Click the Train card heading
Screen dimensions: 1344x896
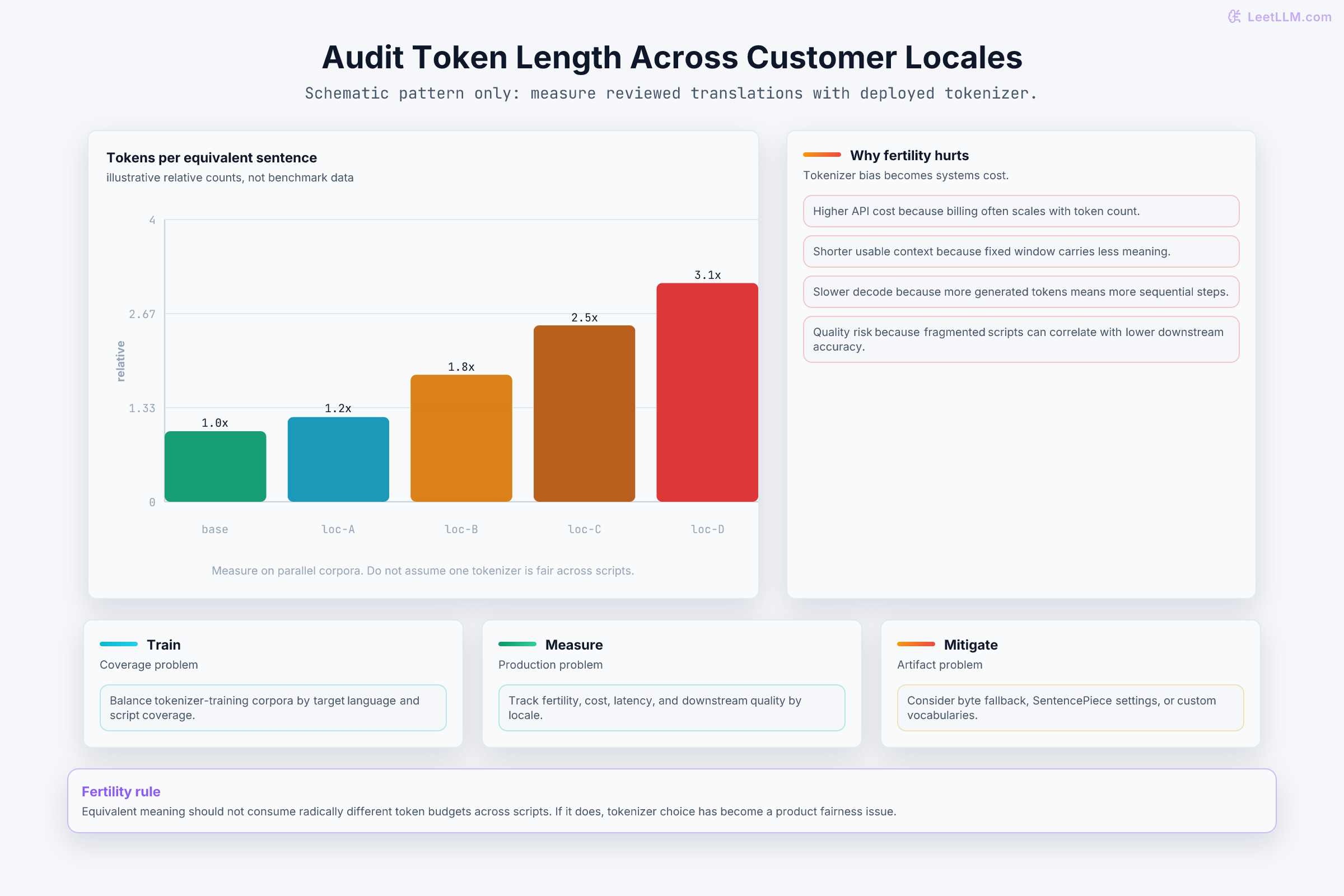[164, 645]
